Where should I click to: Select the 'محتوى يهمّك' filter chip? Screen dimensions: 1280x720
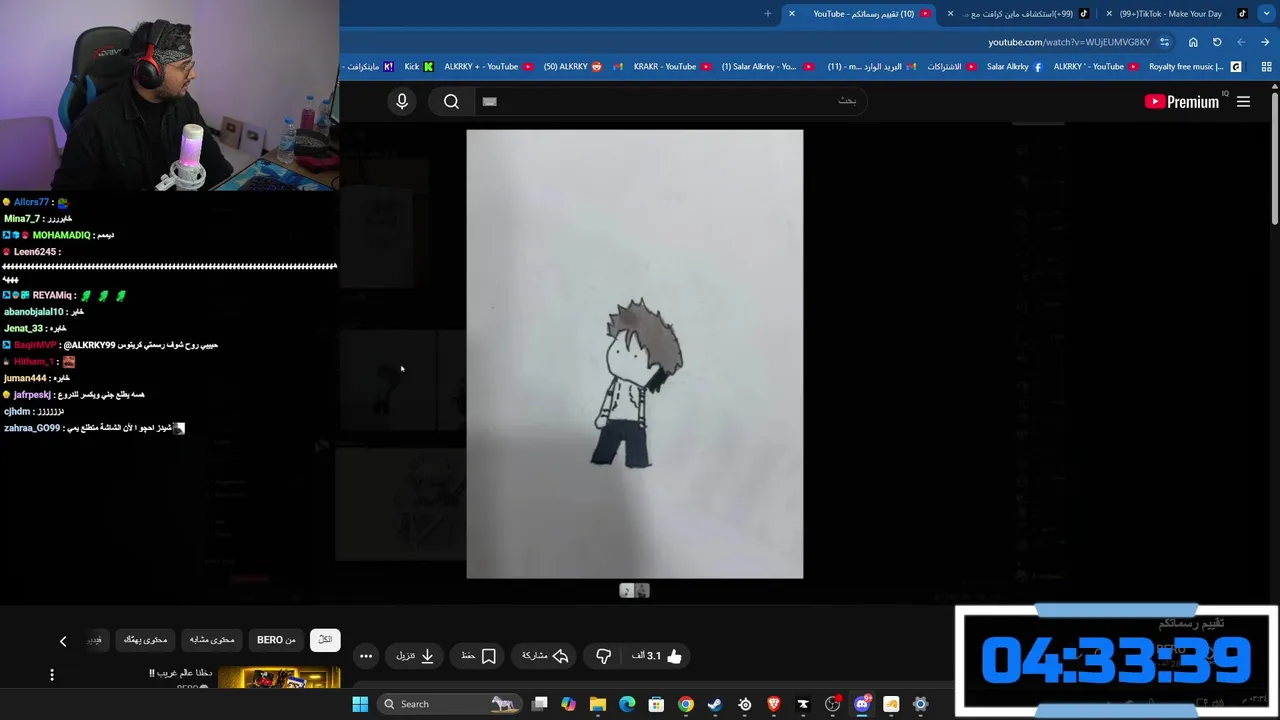tap(145, 640)
